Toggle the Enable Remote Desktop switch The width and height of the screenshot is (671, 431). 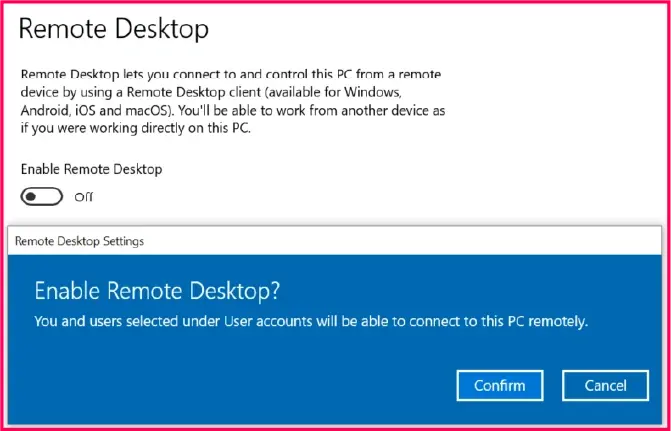click(x=41, y=196)
